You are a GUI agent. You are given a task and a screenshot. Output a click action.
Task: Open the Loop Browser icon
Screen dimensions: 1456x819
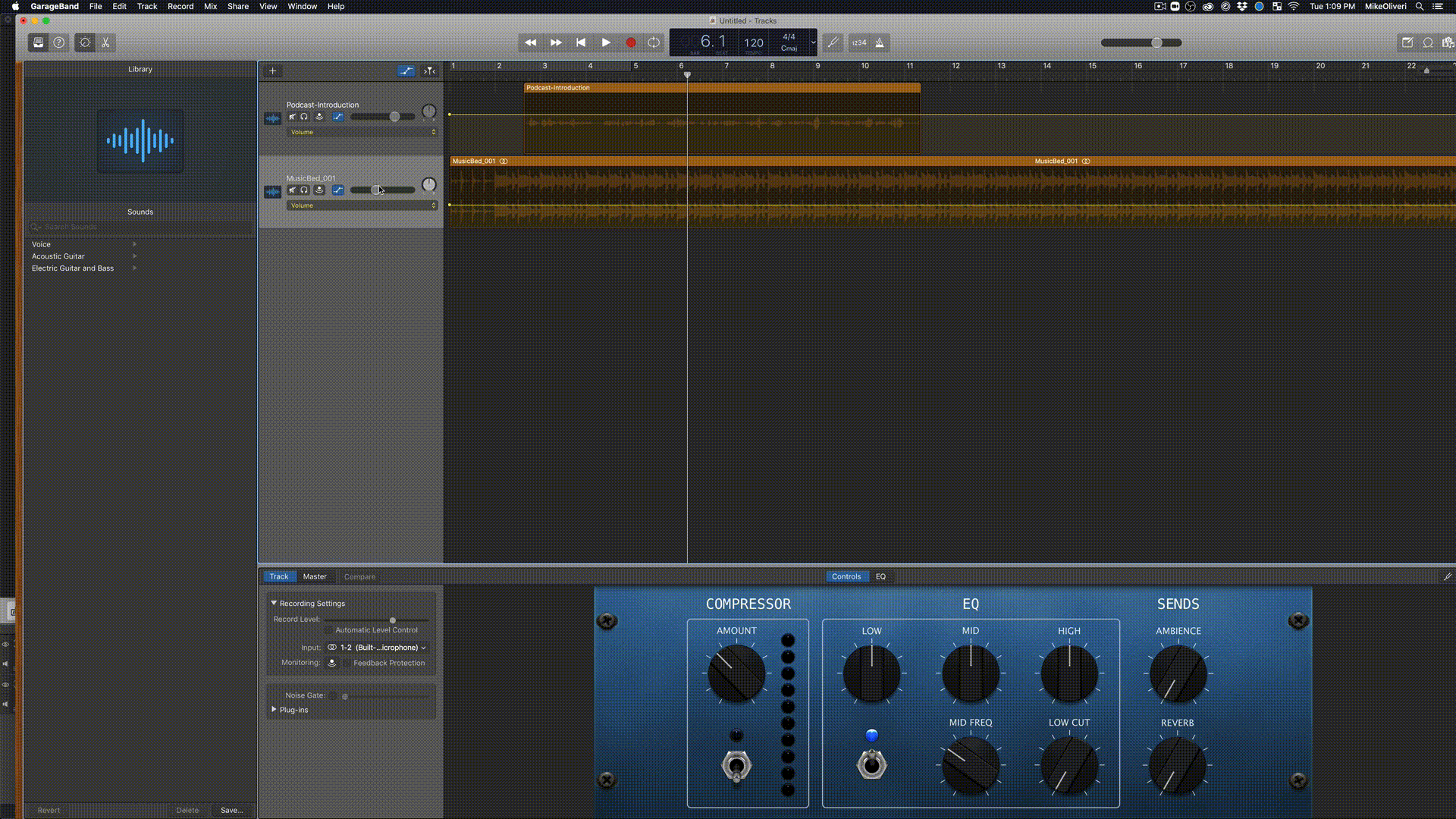point(1428,43)
